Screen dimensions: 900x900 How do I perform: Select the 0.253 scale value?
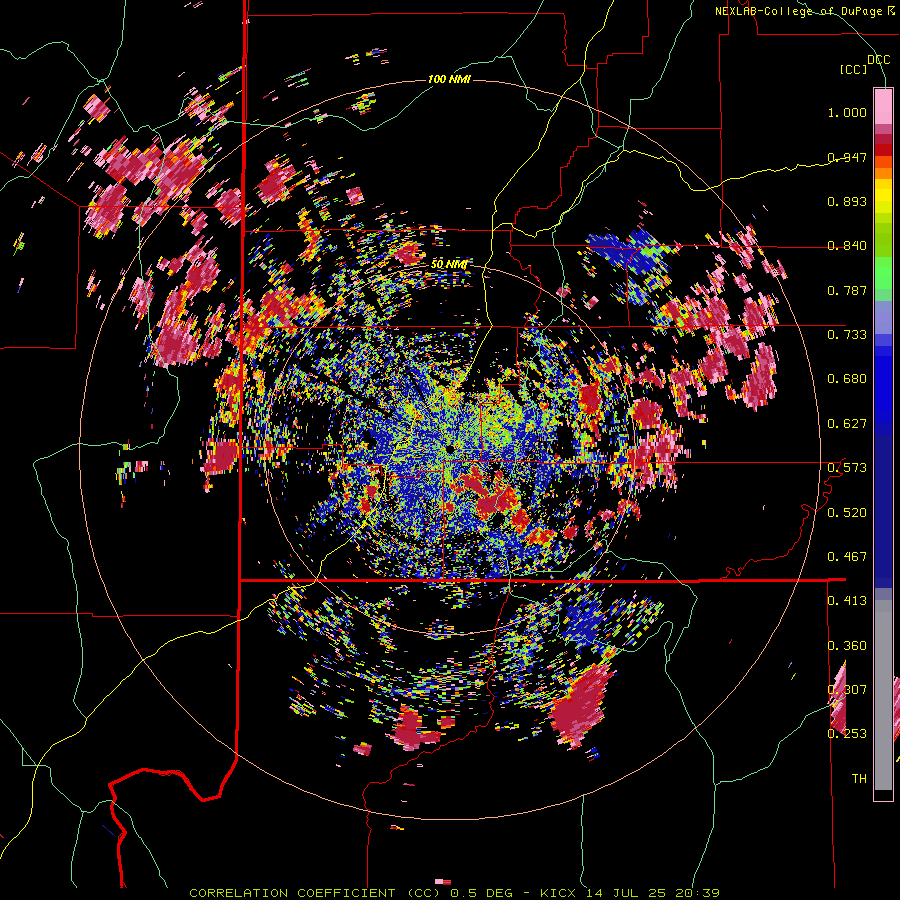coord(847,734)
